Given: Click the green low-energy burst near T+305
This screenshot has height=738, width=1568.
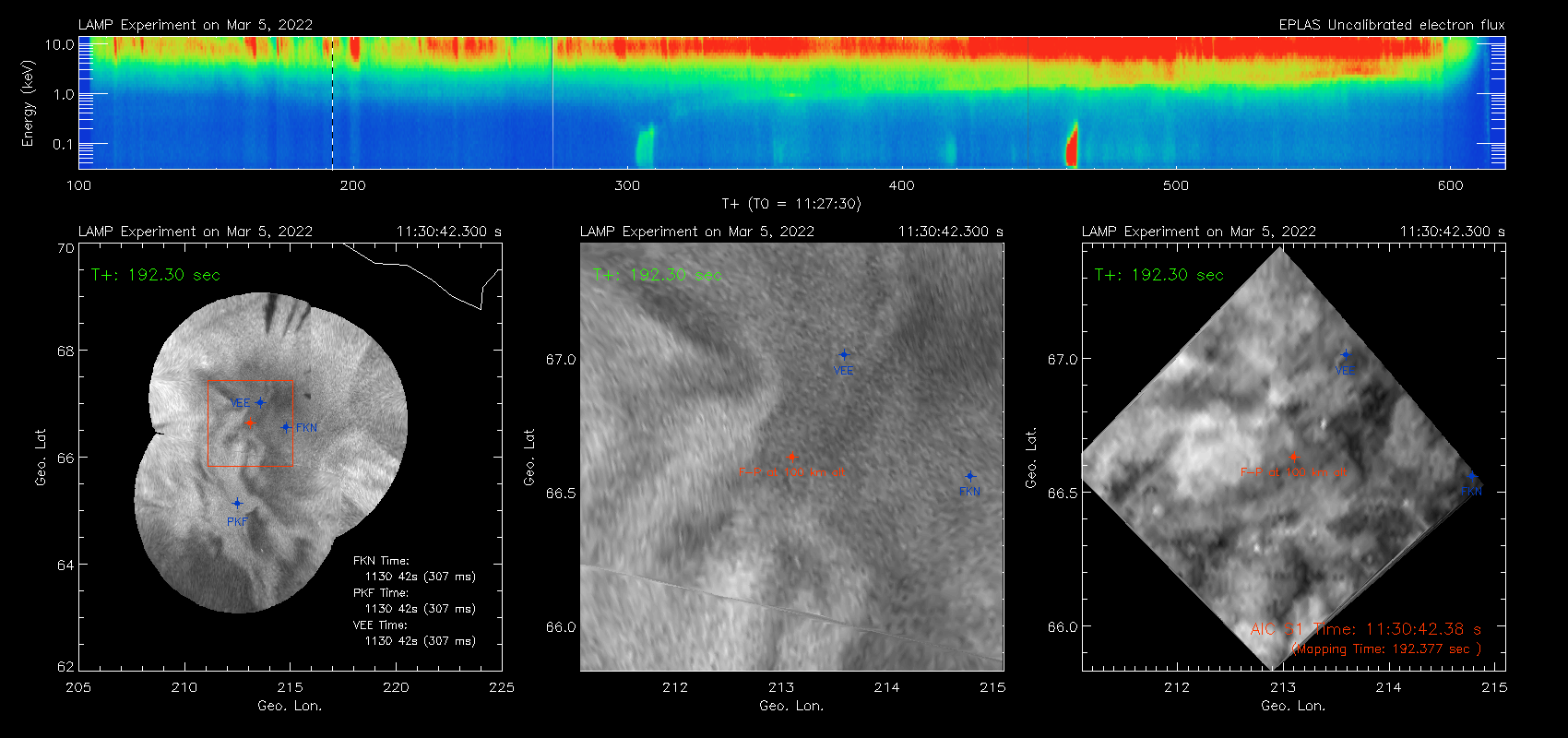Looking at the screenshot, I should click(x=644, y=146).
